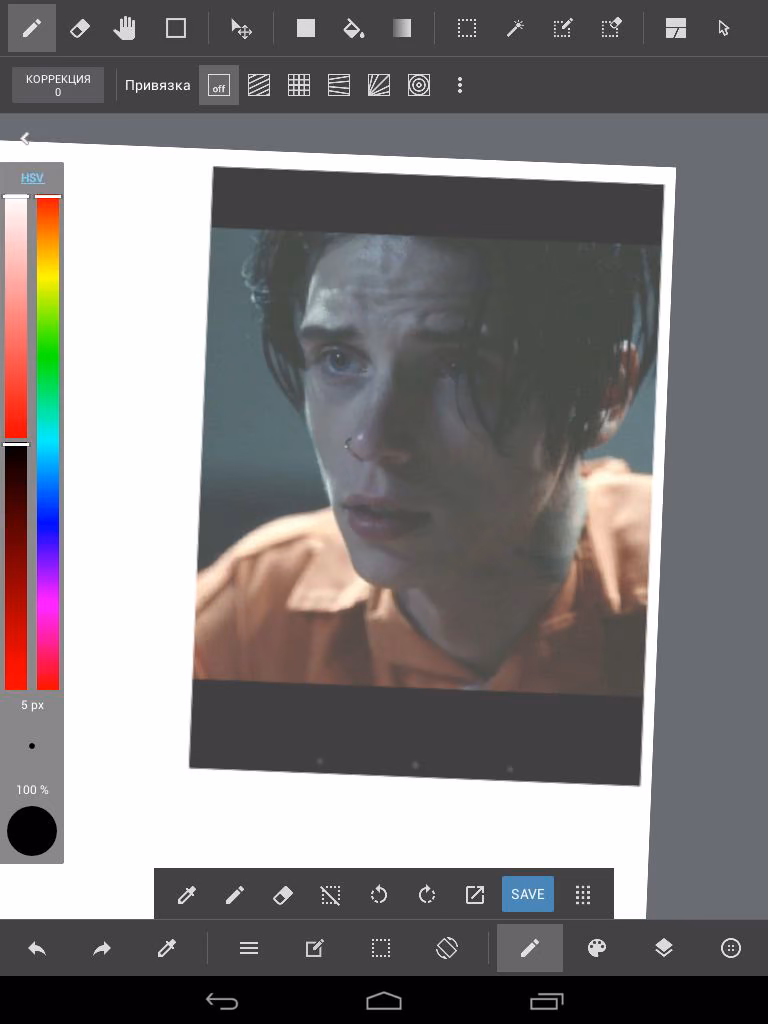Tap the Android recent apps button
768x1024 pixels.
pyautogui.click(x=546, y=1000)
